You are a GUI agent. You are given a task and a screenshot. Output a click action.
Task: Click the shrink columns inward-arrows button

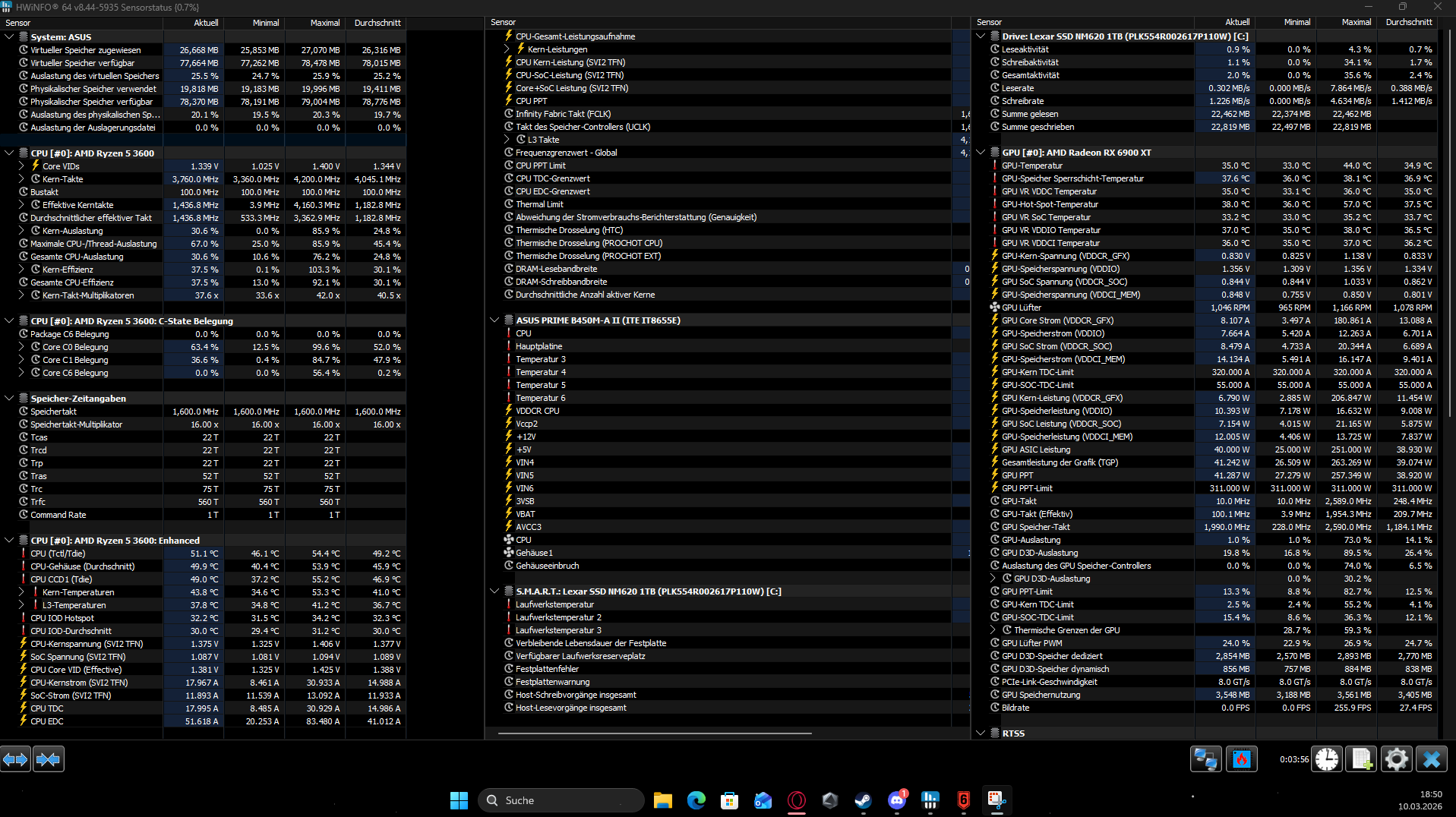tap(48, 759)
